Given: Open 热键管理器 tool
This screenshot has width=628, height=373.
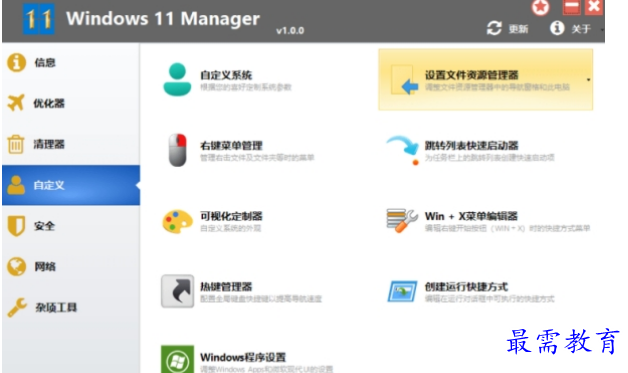Looking at the screenshot, I should click(x=242, y=291).
